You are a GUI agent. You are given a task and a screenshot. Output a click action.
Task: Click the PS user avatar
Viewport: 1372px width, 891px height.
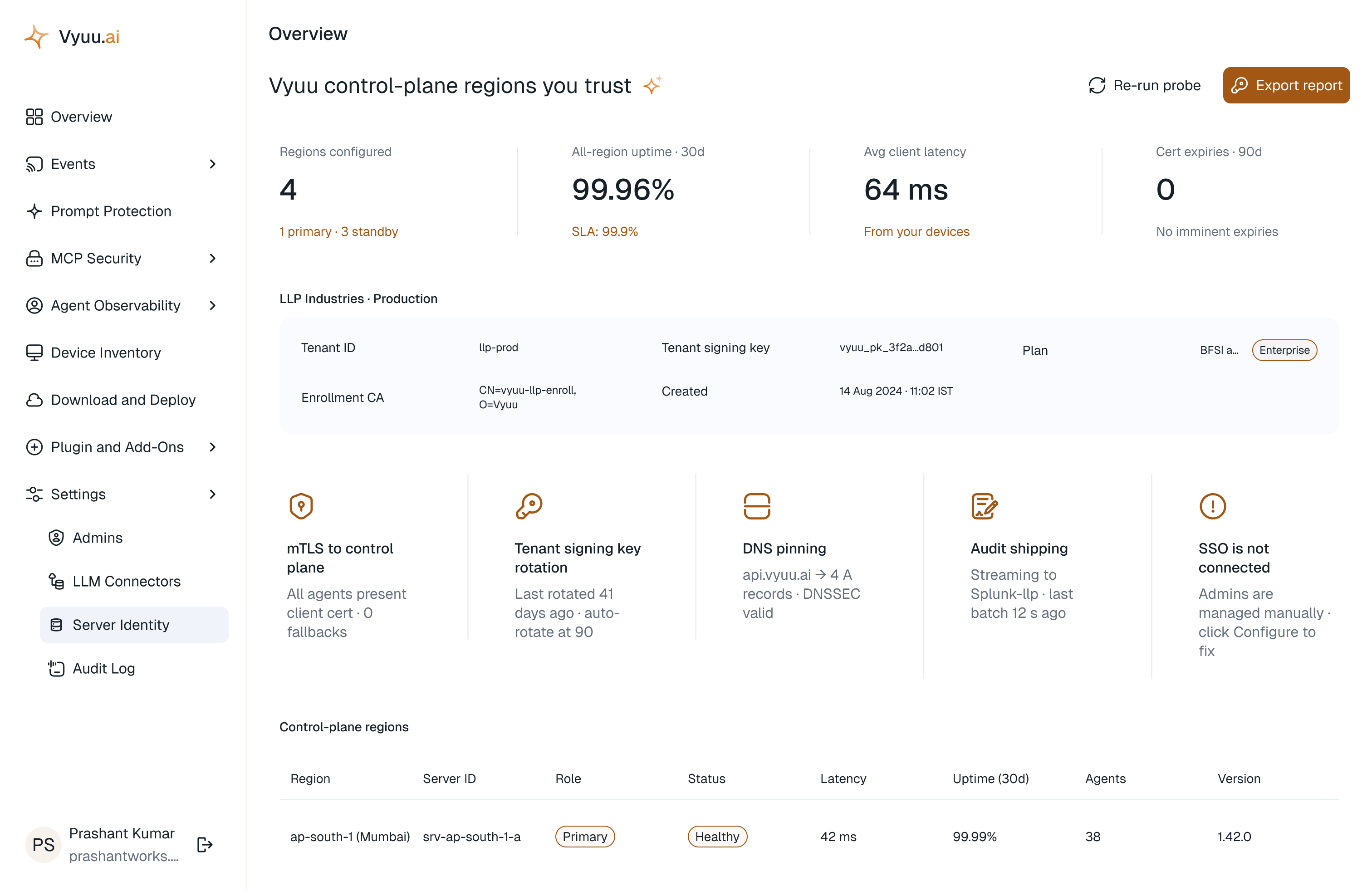(x=43, y=845)
